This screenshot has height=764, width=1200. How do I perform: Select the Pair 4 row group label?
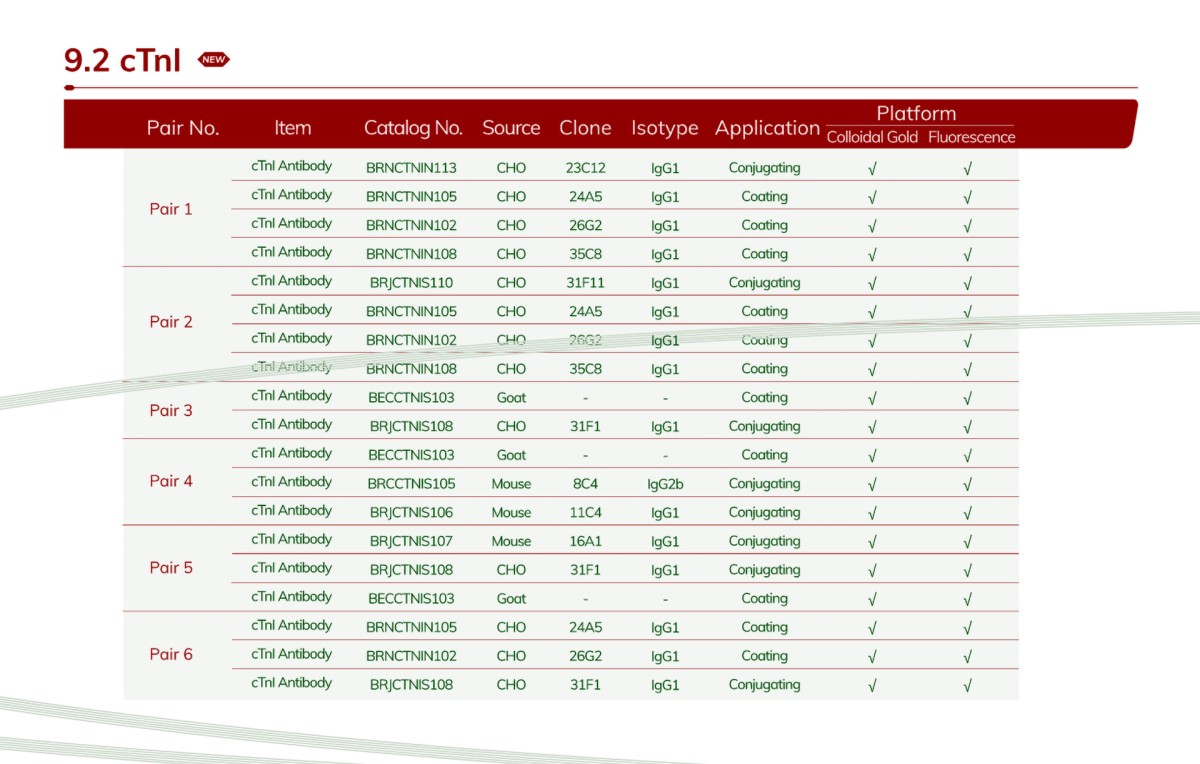171,481
